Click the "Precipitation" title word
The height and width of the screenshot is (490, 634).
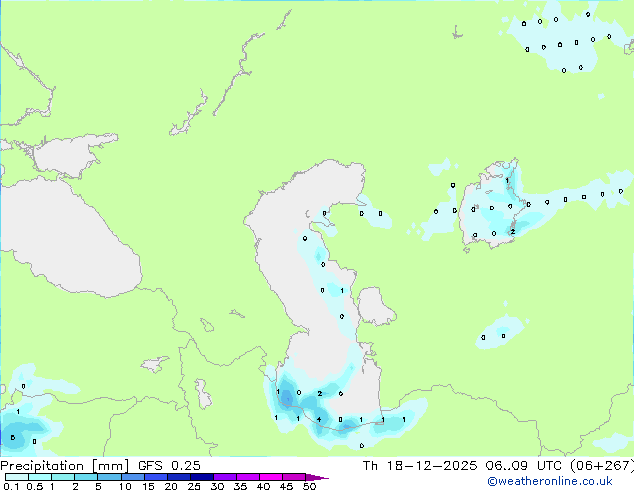click(42, 466)
